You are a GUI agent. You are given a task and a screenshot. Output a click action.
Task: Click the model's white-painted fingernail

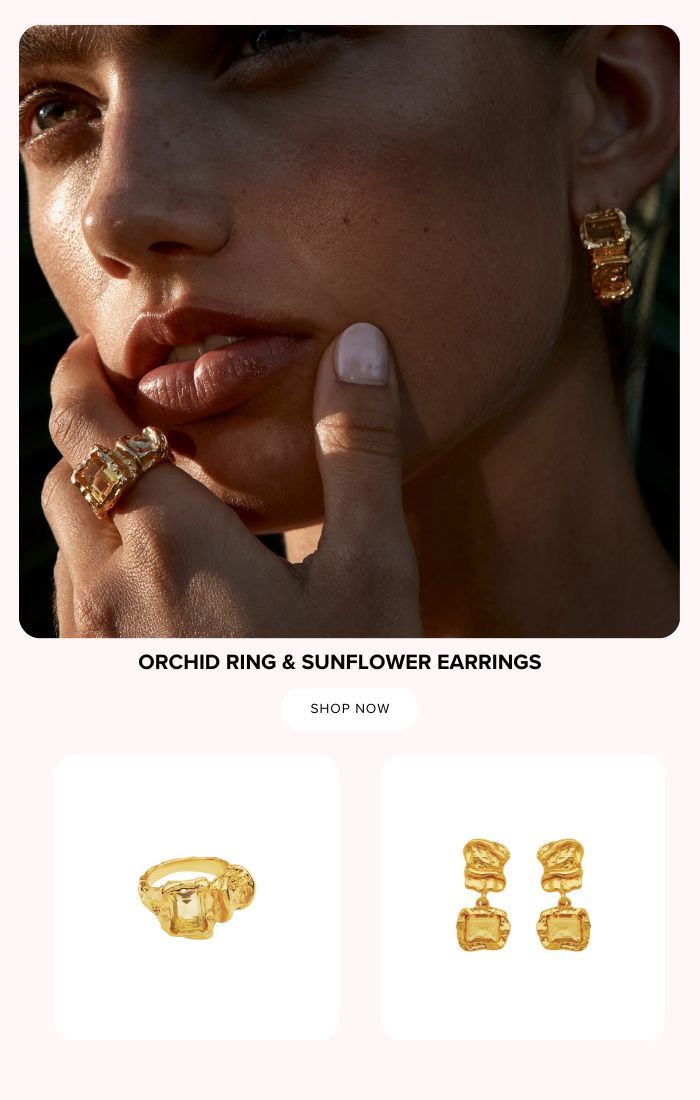[361, 354]
